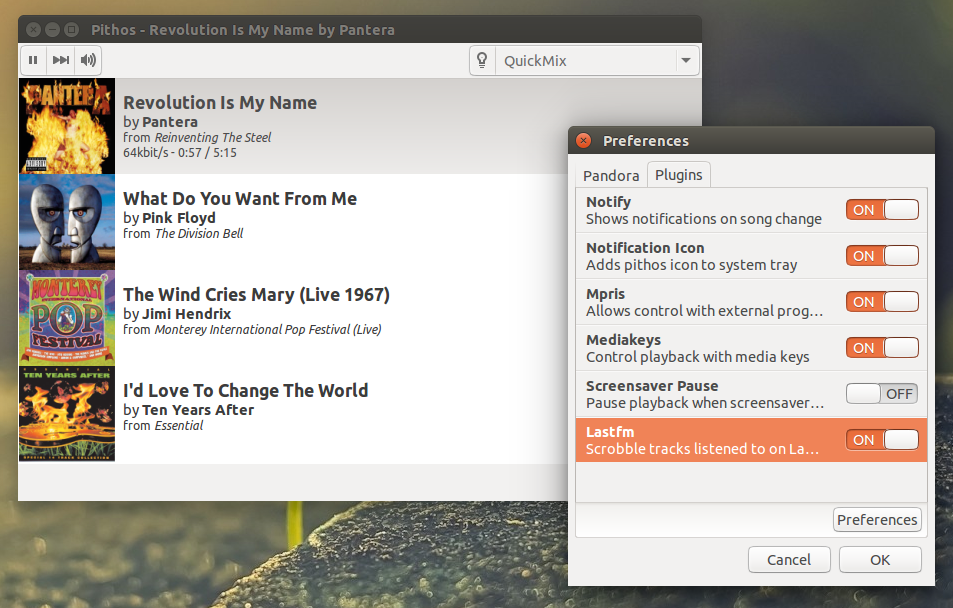Toggle the Mpris plugin switch
Screen dimensions: 953x608
882,302
